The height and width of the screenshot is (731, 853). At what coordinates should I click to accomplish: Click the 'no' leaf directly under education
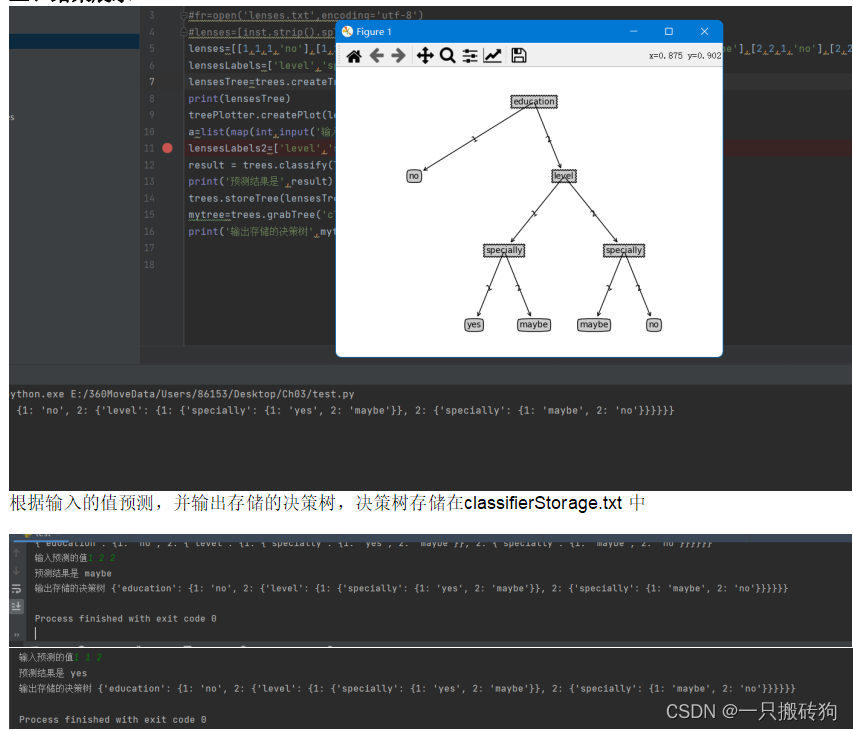click(x=414, y=176)
